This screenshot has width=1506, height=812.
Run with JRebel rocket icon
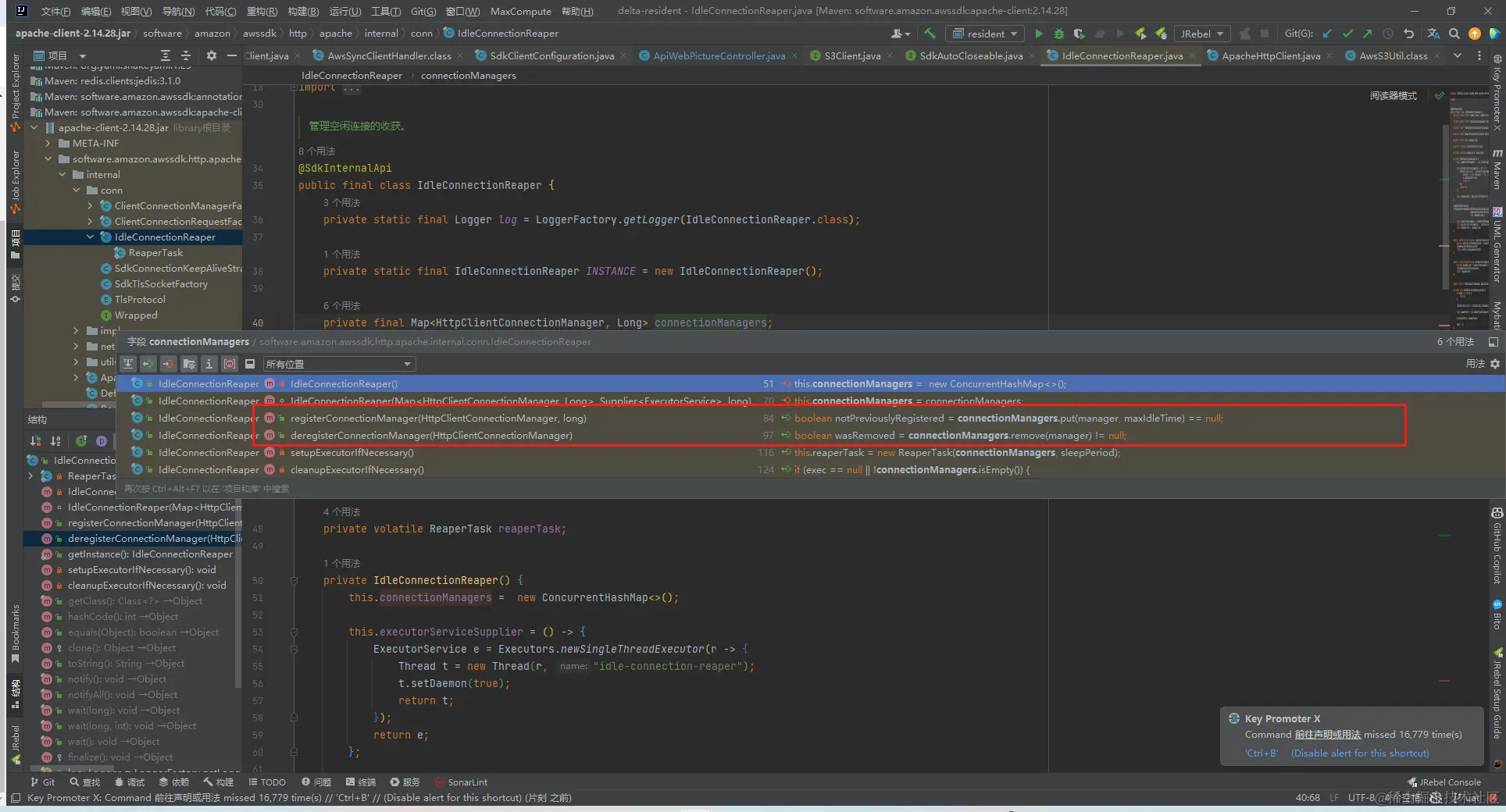coord(1140,34)
